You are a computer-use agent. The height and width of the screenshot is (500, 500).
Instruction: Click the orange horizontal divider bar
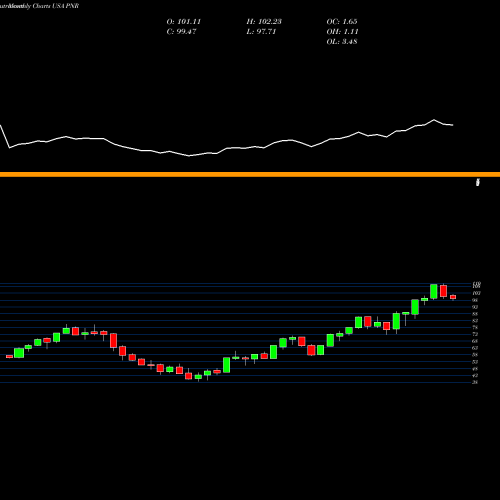[250, 174]
